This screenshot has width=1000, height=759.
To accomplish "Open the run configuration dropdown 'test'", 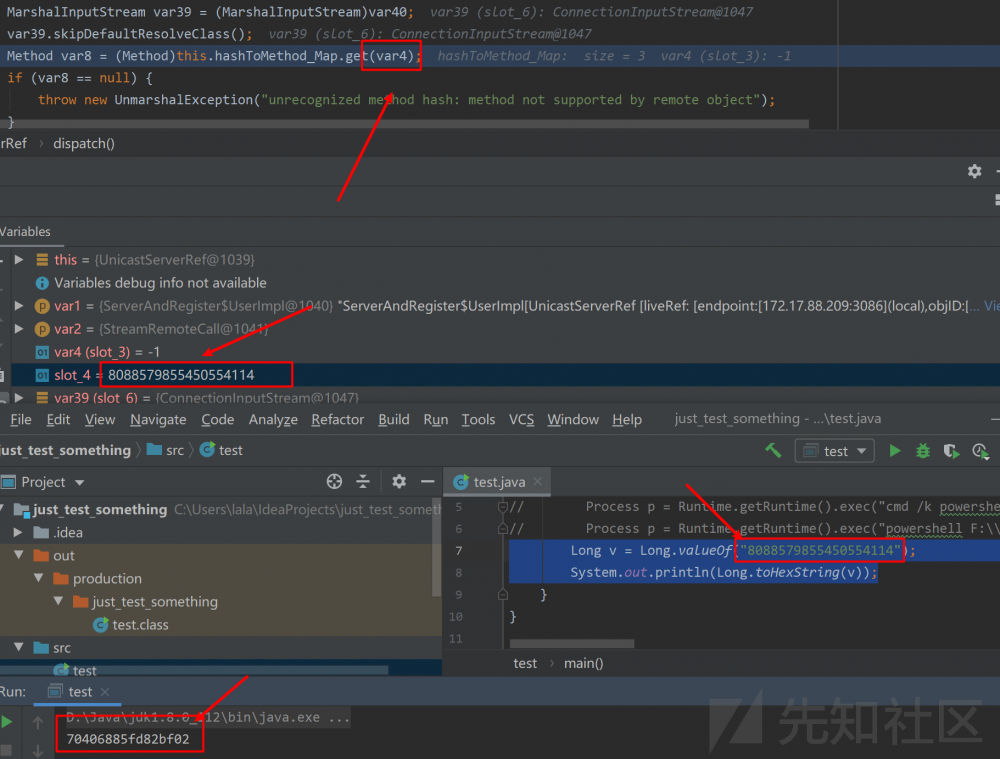I will click(x=834, y=451).
